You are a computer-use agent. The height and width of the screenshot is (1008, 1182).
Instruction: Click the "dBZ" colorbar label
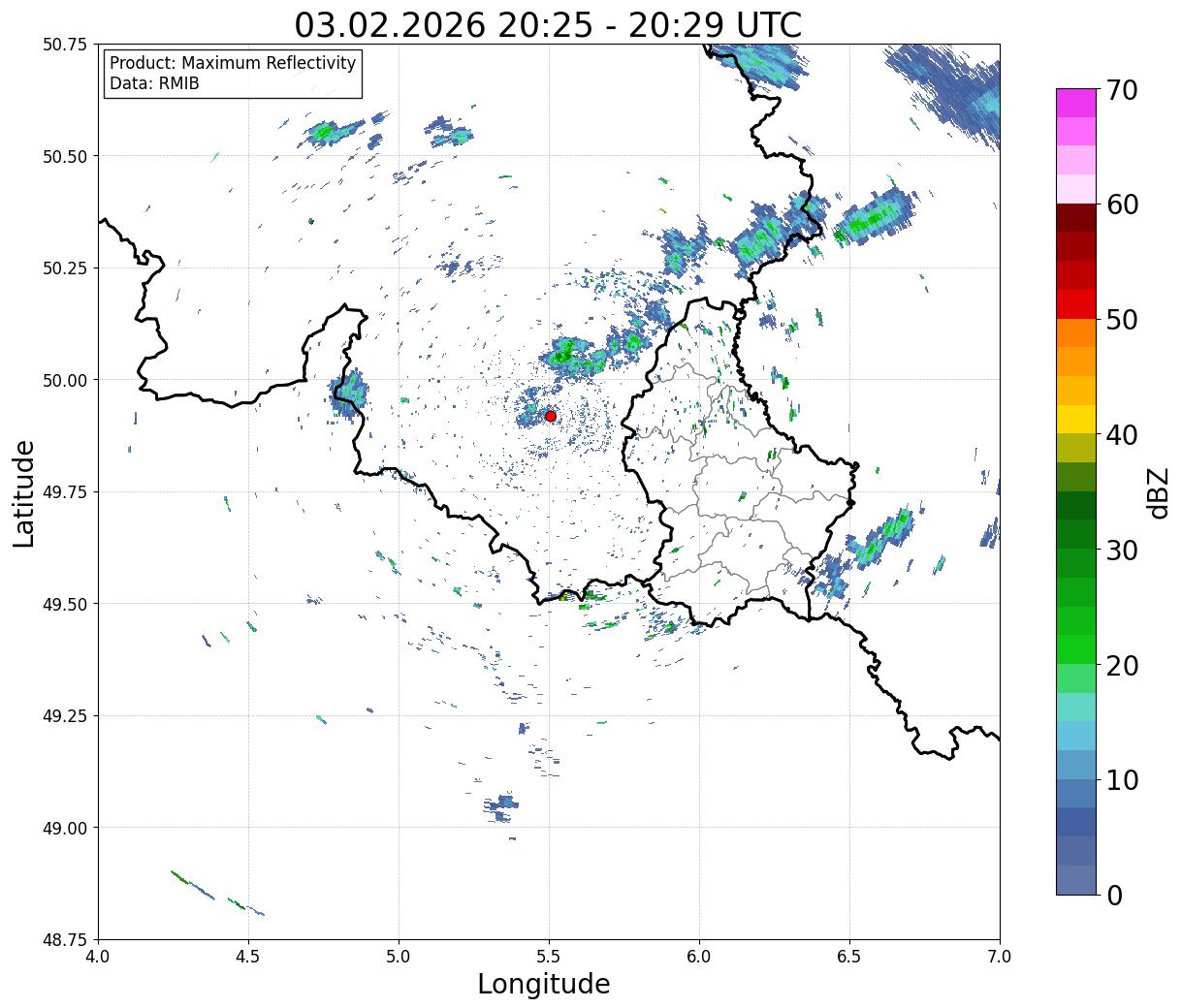tap(1158, 493)
